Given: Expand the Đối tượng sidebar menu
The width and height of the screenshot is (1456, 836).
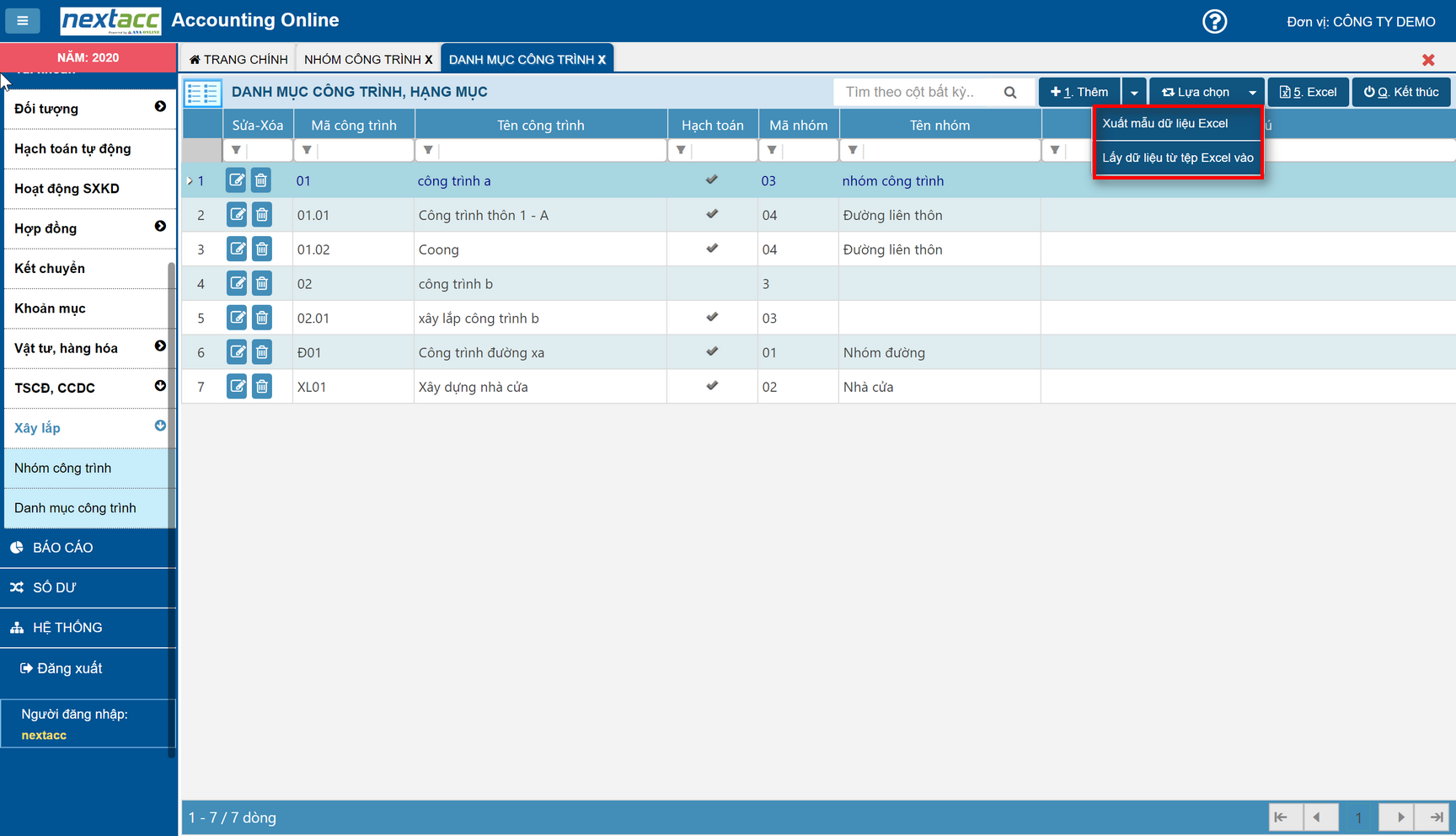Looking at the screenshot, I should click(160, 107).
